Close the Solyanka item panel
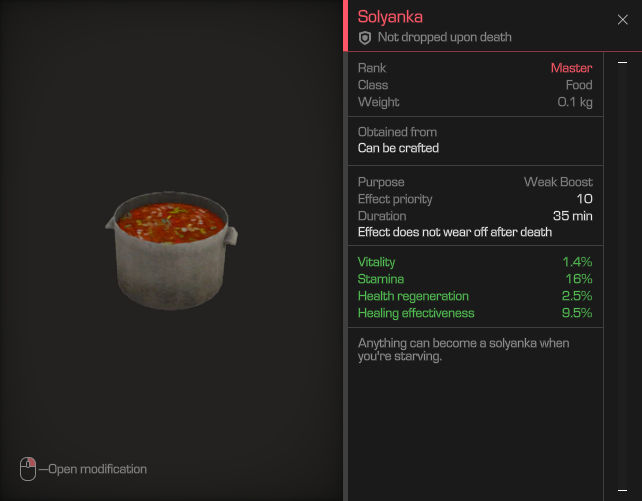 622,20
